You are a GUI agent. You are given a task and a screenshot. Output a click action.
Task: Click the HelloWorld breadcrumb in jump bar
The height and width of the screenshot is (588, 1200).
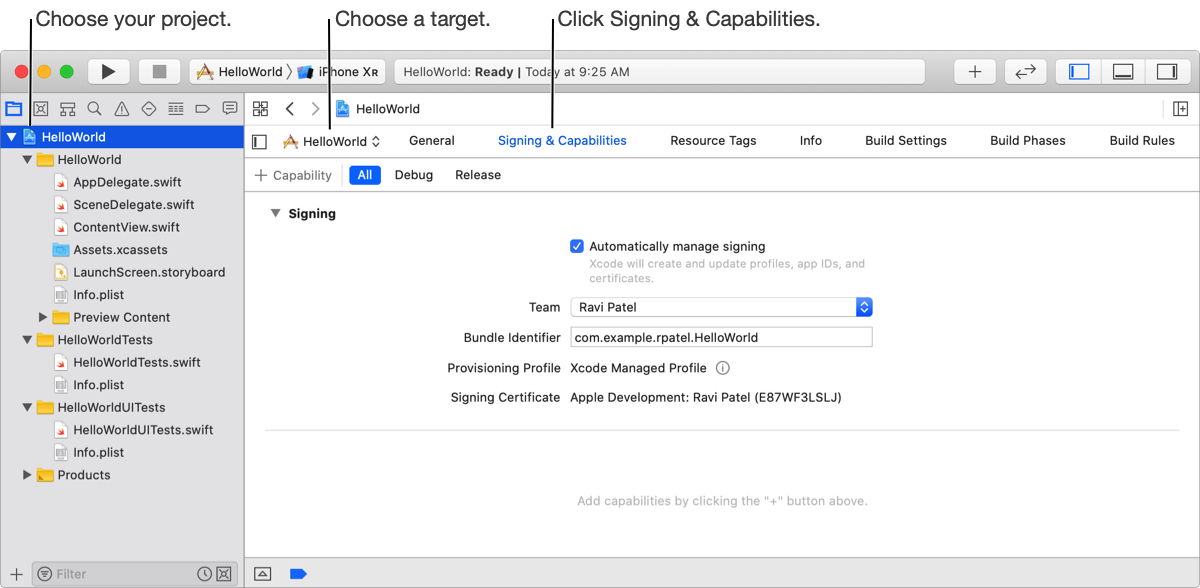[377, 109]
